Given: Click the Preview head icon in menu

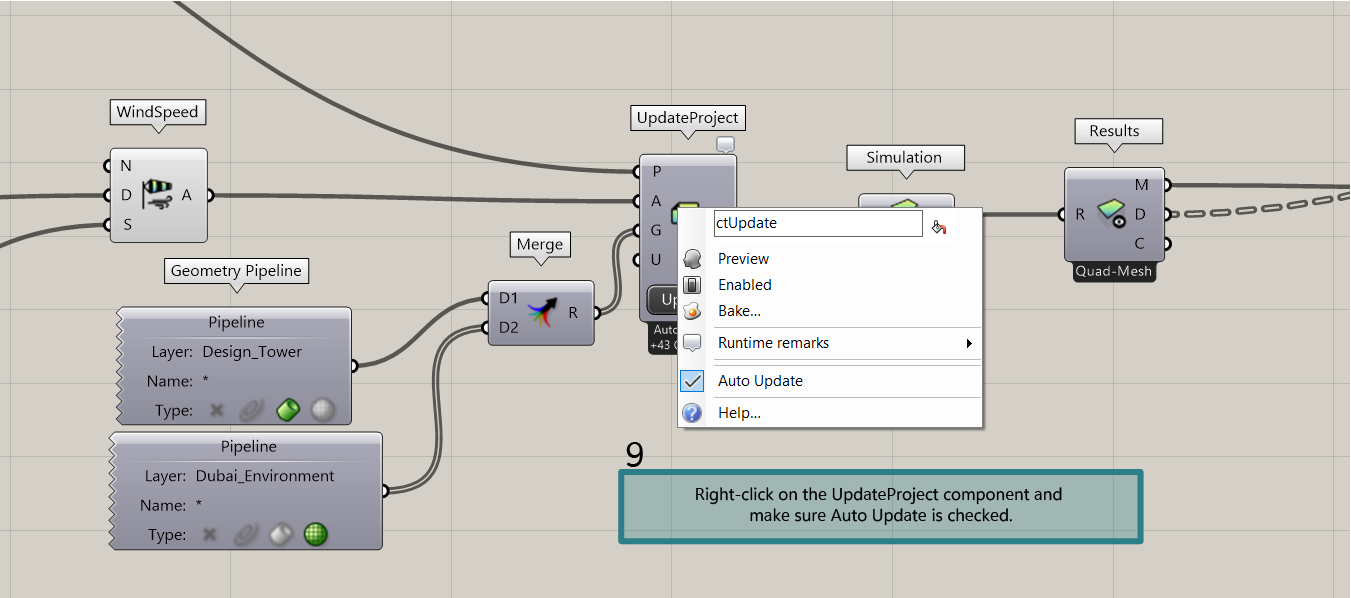Looking at the screenshot, I should click(x=692, y=259).
